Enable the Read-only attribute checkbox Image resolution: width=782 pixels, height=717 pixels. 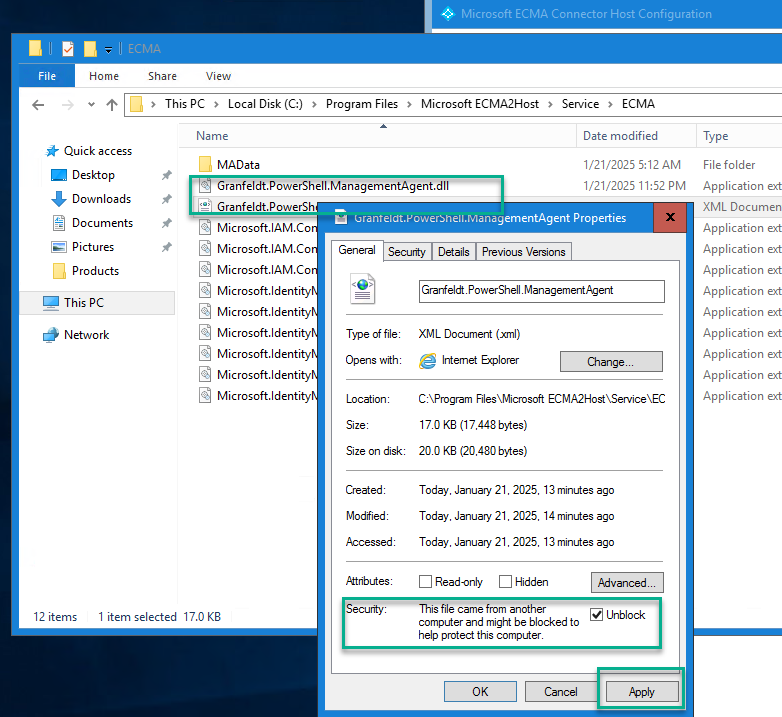[x=426, y=582]
